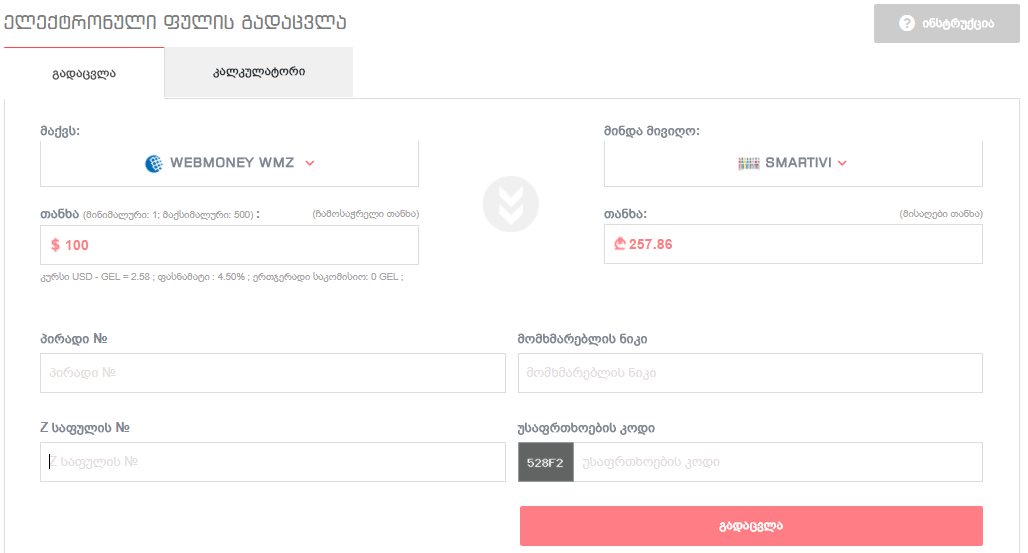Switch to the კალკულატორი tab
Image resolution: width=1028 pixels, height=553 pixels.
point(258,72)
